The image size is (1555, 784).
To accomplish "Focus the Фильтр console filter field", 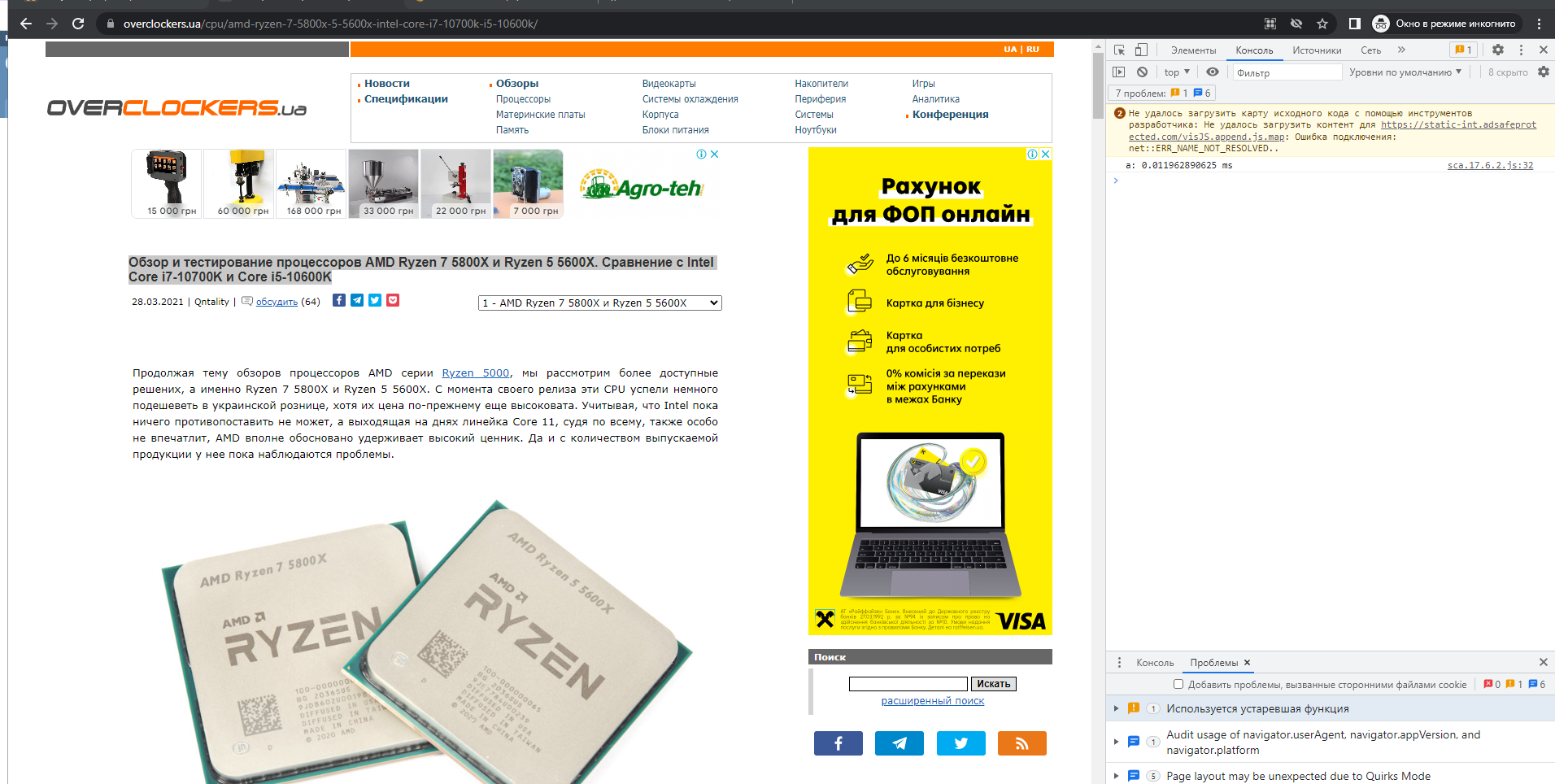I will pyautogui.click(x=1287, y=72).
